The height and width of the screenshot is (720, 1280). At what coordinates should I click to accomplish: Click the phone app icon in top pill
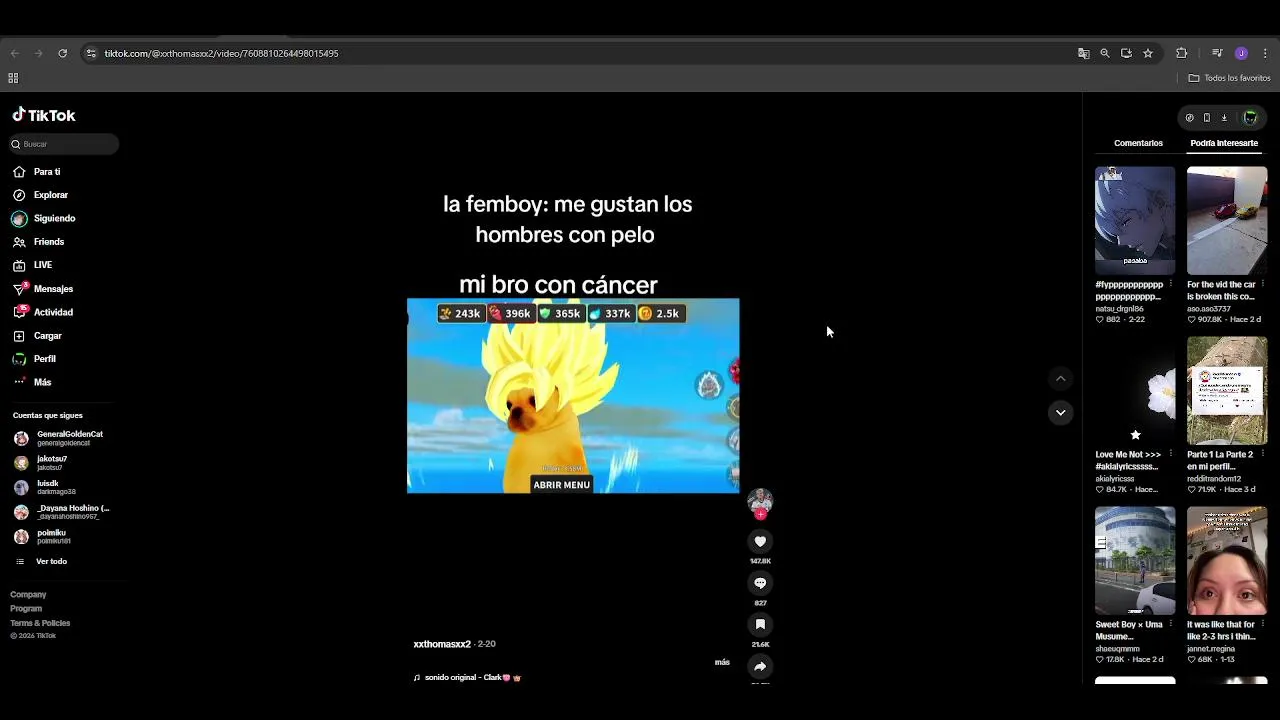[x=1207, y=118]
